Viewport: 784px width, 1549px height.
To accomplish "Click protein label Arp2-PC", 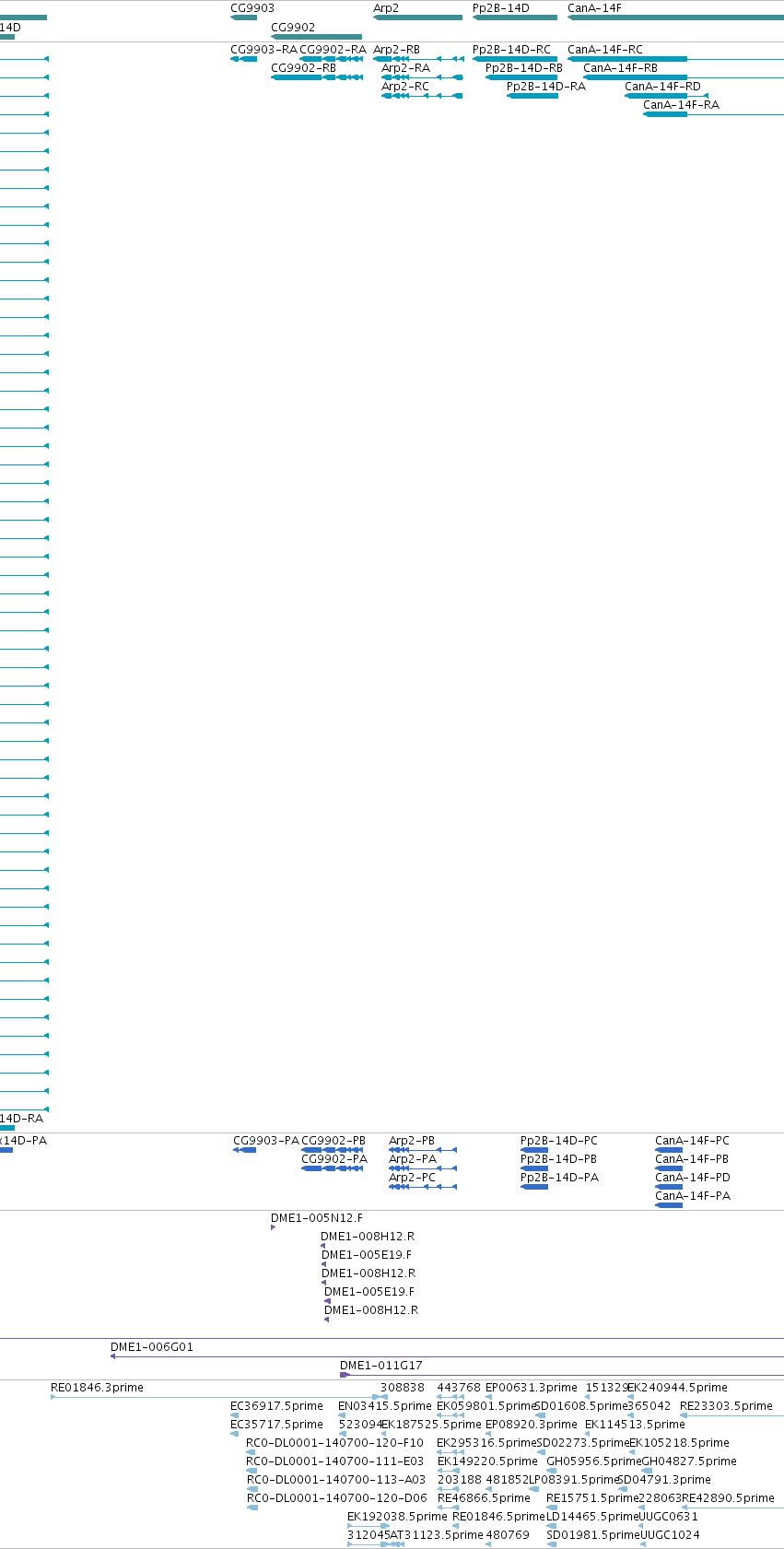I will pyautogui.click(x=412, y=1178).
